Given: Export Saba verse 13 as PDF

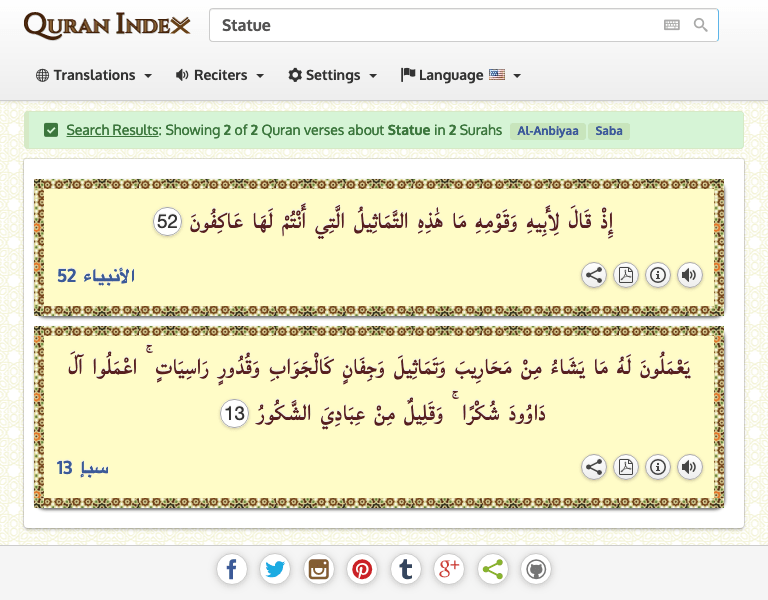Looking at the screenshot, I should [625, 466].
